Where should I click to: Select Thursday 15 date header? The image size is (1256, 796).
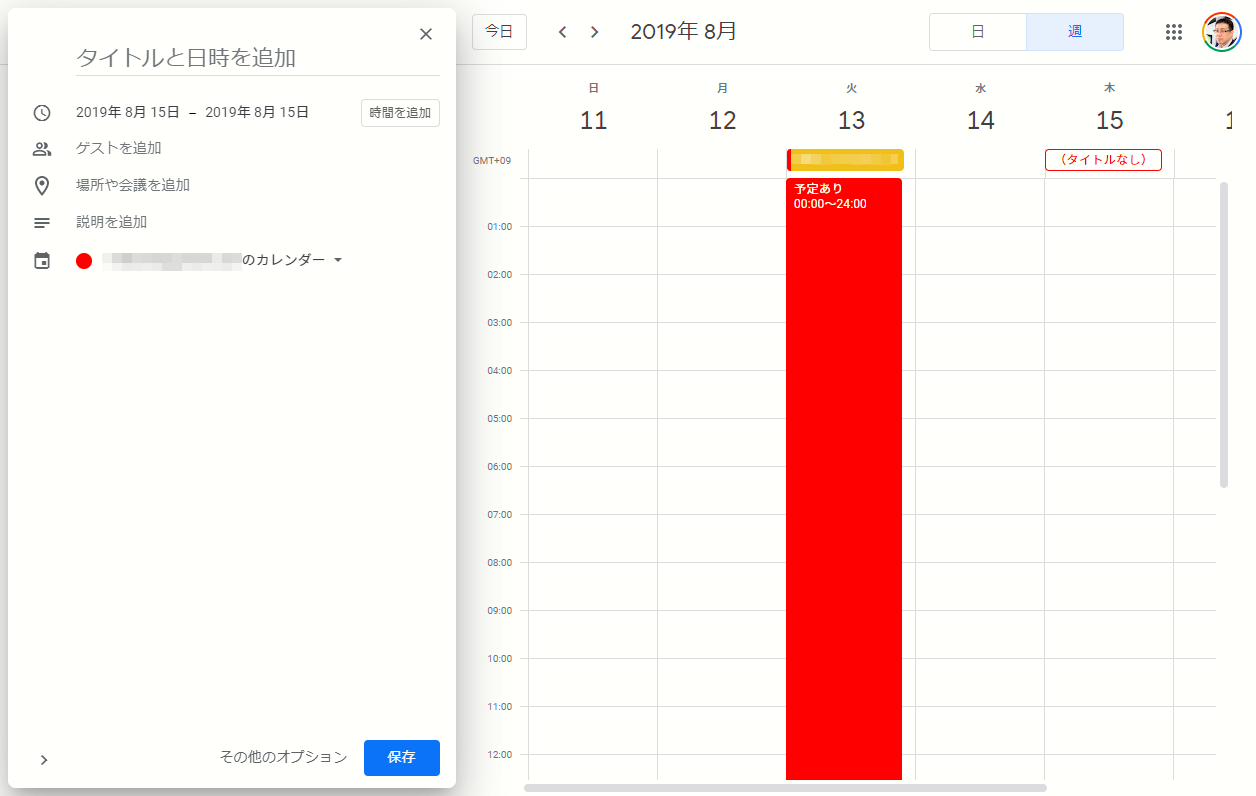[x=1110, y=120]
